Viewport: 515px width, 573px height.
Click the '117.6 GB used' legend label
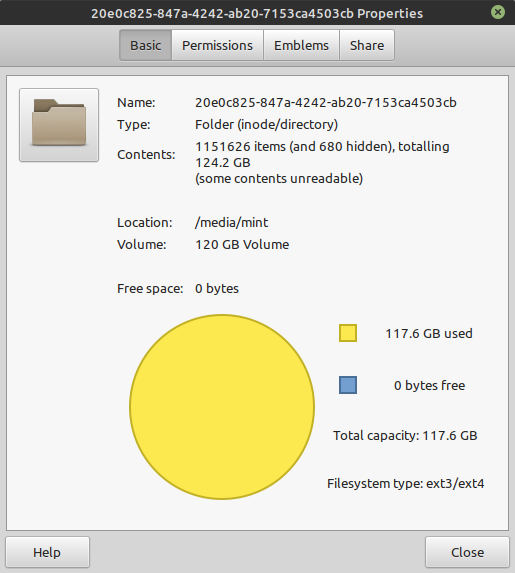429,333
